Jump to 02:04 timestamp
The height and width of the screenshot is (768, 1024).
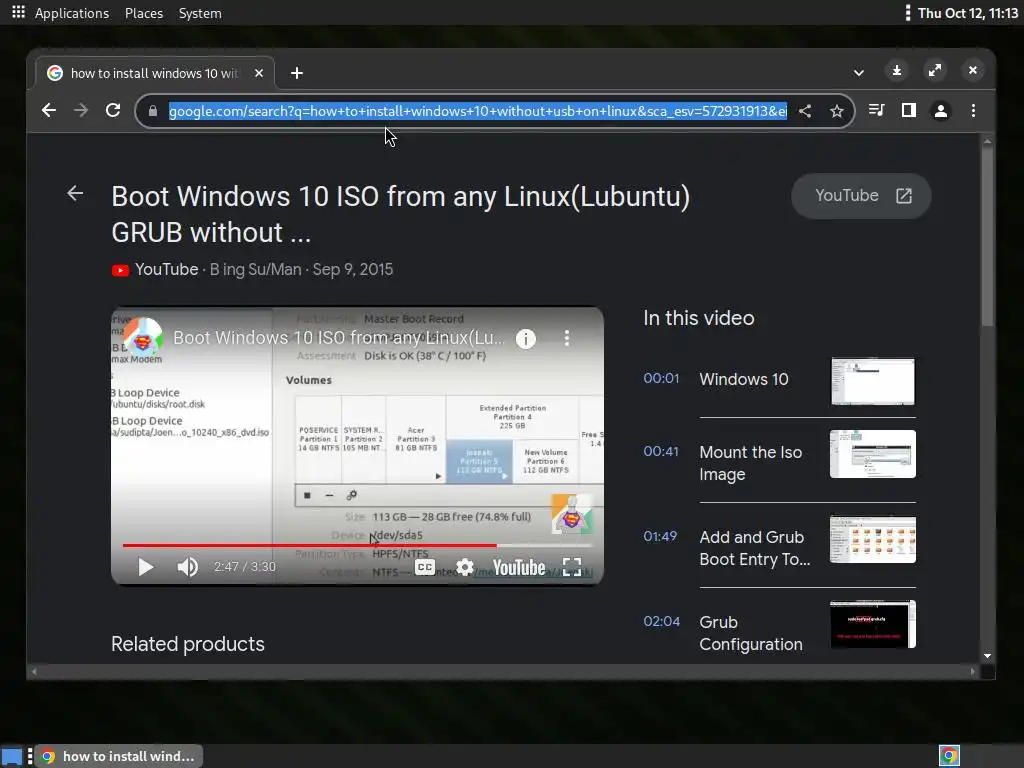[x=662, y=622]
